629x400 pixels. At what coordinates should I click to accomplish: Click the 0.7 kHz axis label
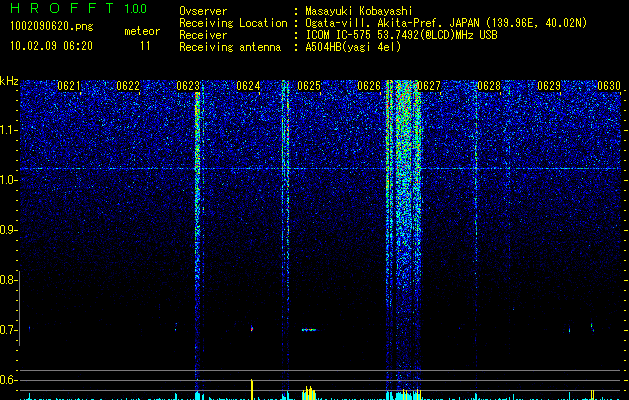tap(8, 330)
